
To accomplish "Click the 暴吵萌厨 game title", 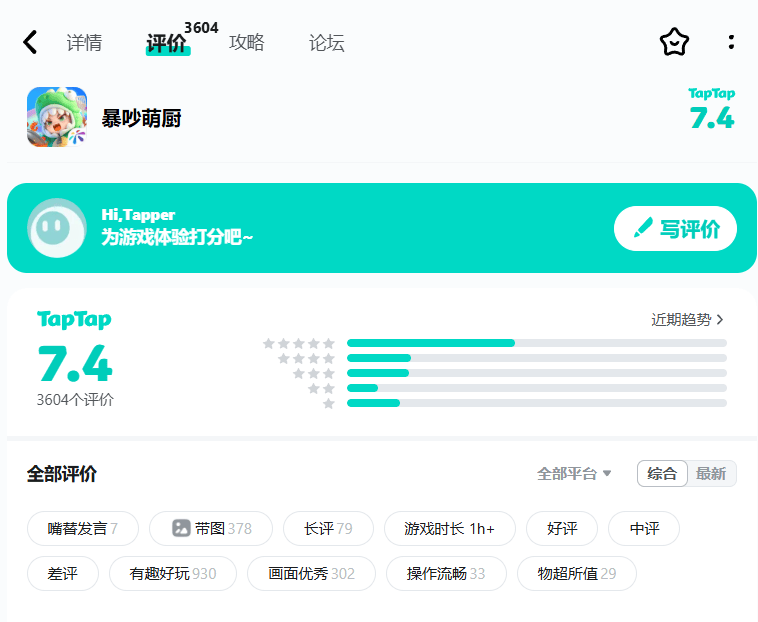I will click(x=142, y=118).
